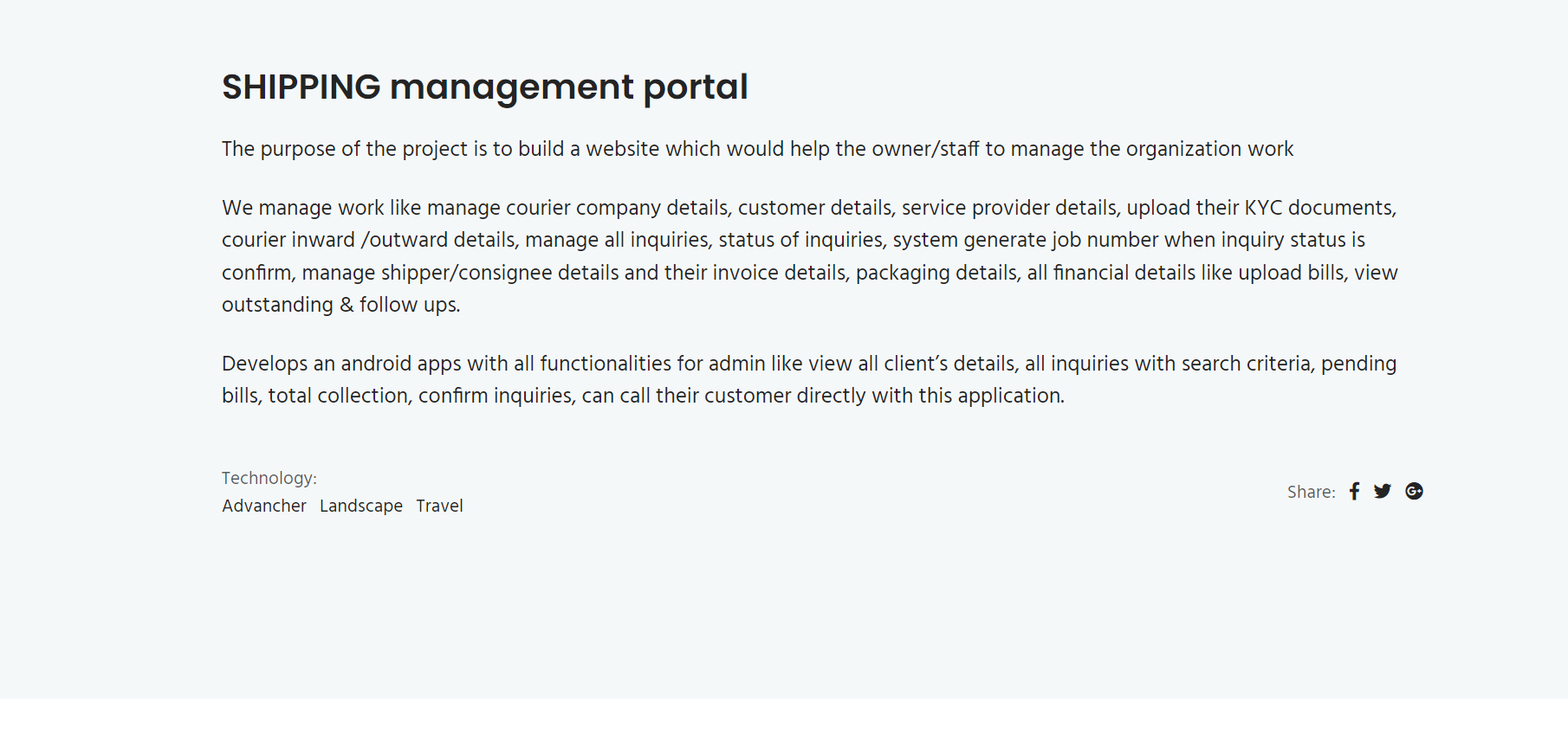This screenshot has width=1568, height=729.
Task: Click the SHIPPING management portal heading
Action: [x=484, y=87]
